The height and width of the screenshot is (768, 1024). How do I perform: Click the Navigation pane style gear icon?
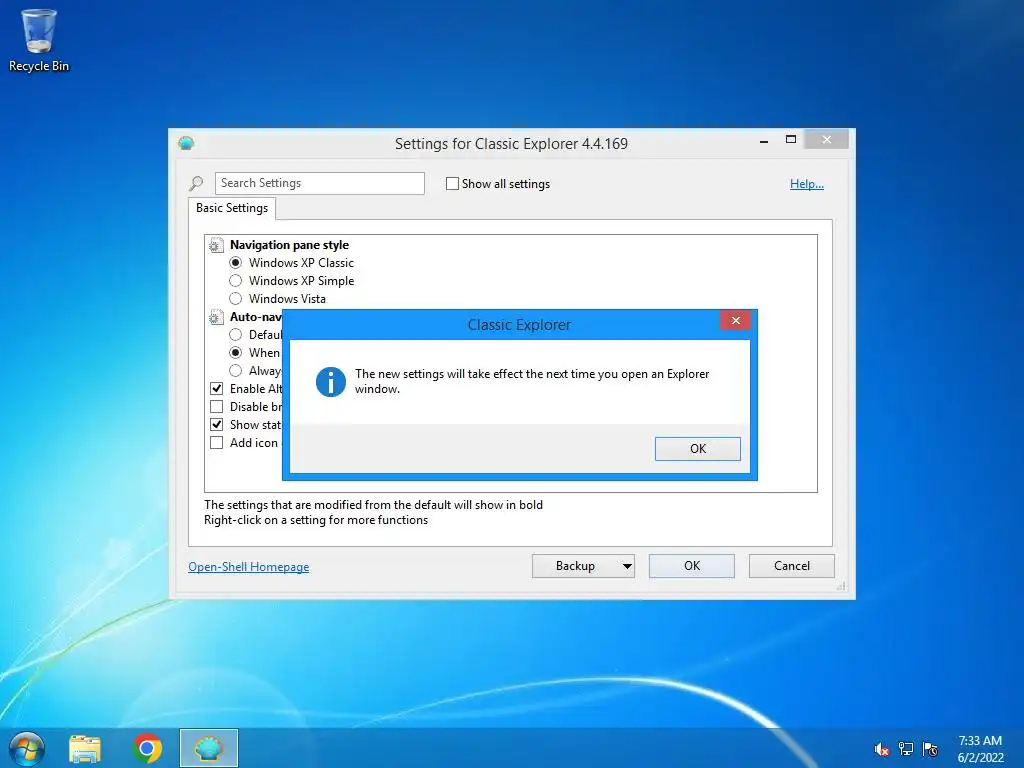216,246
